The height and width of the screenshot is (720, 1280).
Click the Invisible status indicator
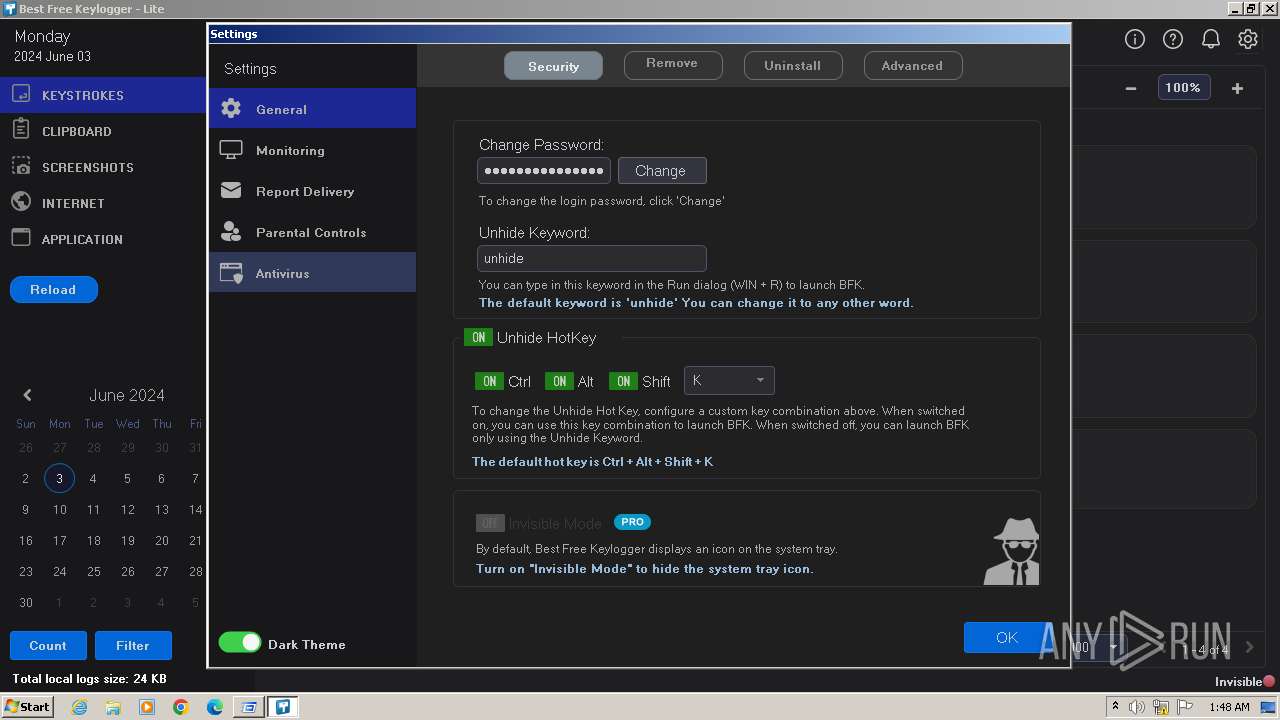pyautogui.click(x=1244, y=681)
